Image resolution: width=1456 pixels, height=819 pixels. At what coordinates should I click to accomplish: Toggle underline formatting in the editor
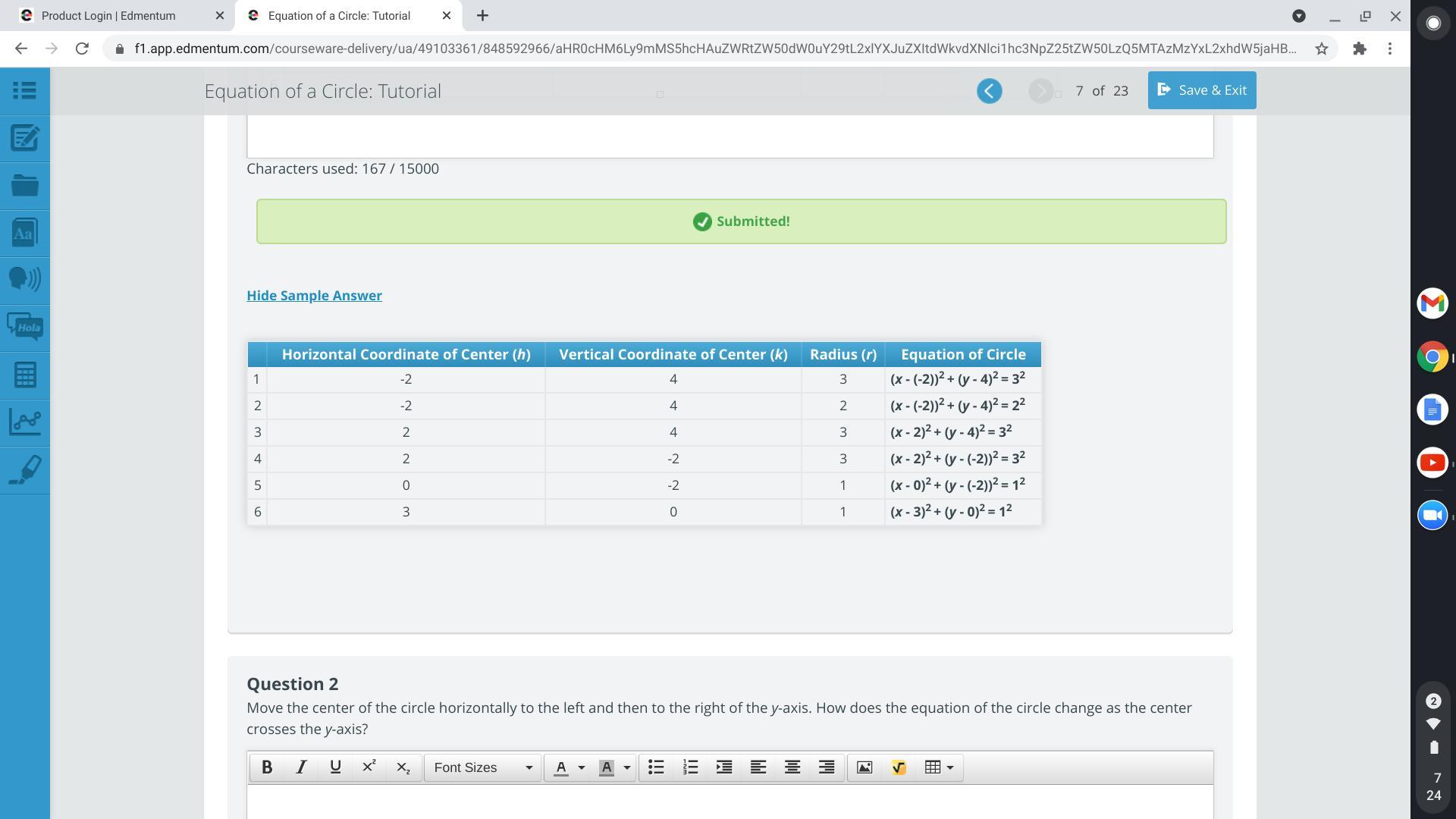pos(335,767)
